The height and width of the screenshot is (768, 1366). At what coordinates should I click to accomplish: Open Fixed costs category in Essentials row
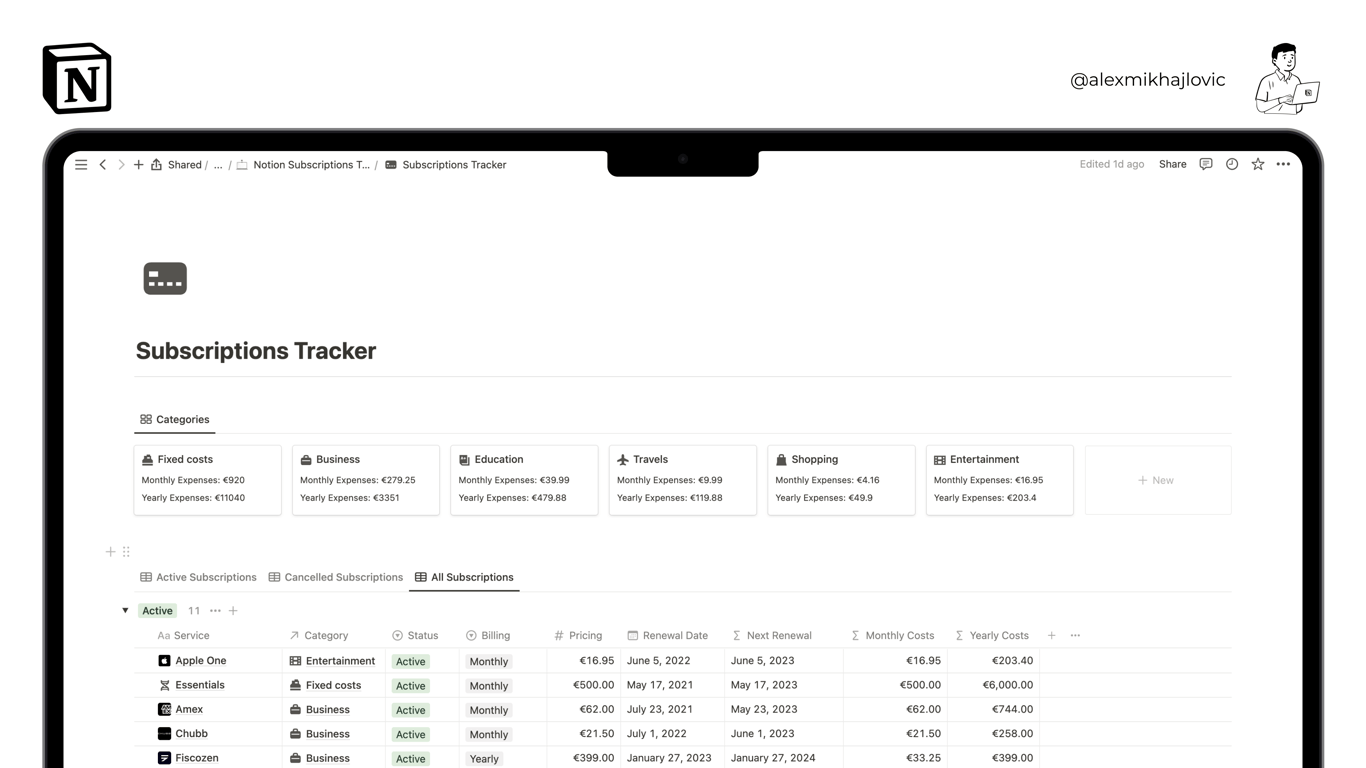[x=325, y=685]
